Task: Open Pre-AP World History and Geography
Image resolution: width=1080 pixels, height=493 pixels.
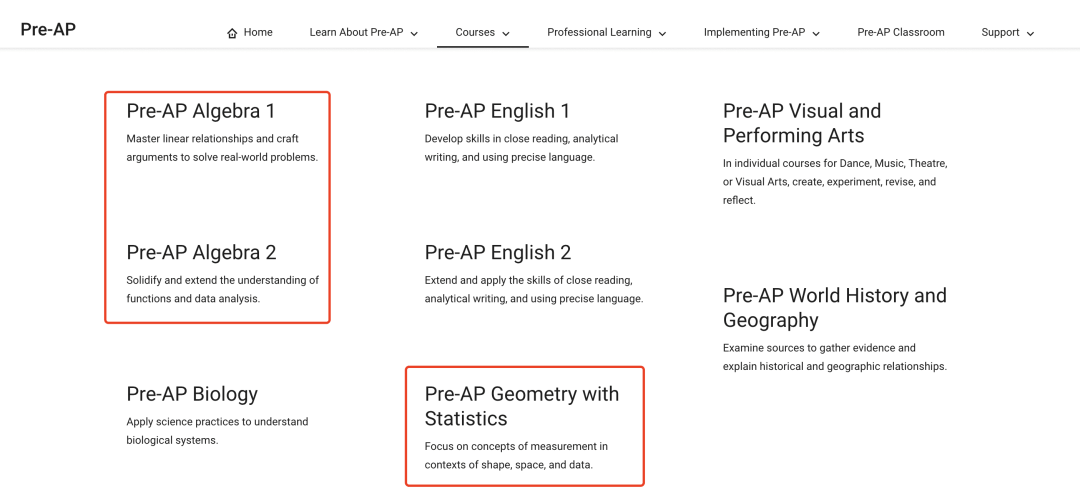Action: click(835, 308)
